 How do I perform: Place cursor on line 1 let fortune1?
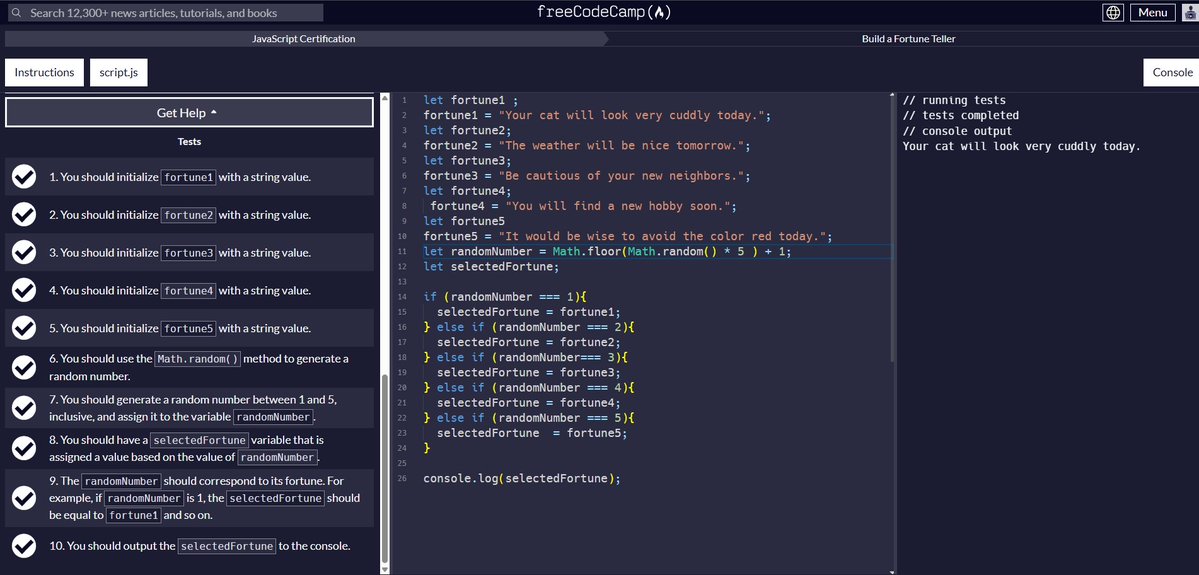click(471, 100)
